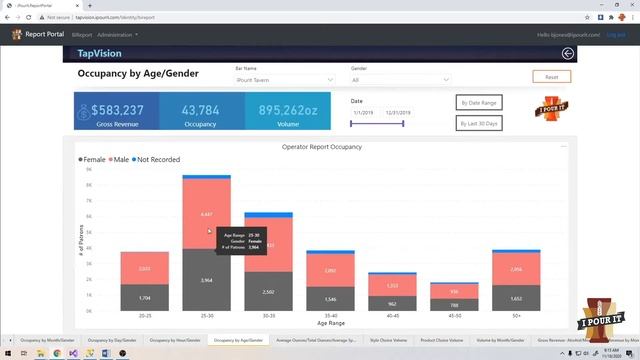Open the Chrome three-dot menu

[633, 17]
